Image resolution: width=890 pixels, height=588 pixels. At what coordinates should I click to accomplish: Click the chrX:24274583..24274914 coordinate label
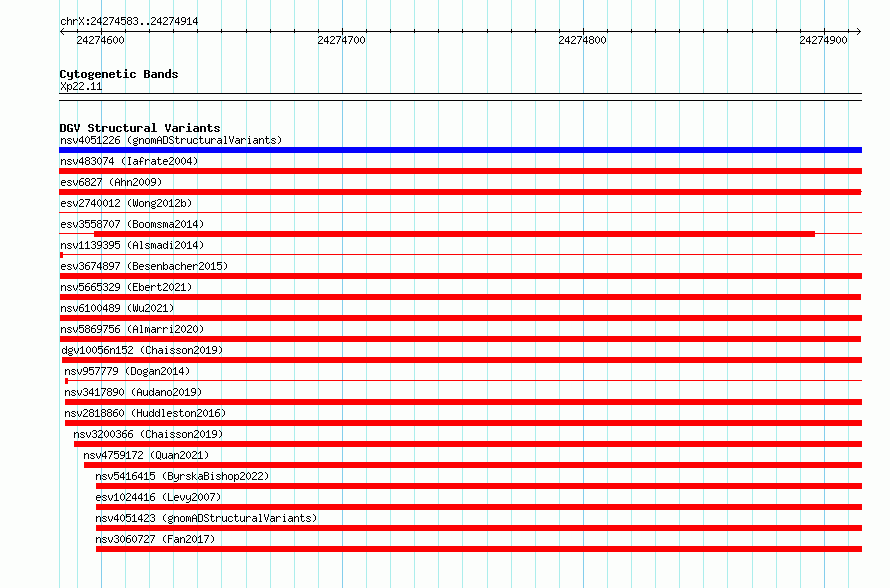click(129, 21)
